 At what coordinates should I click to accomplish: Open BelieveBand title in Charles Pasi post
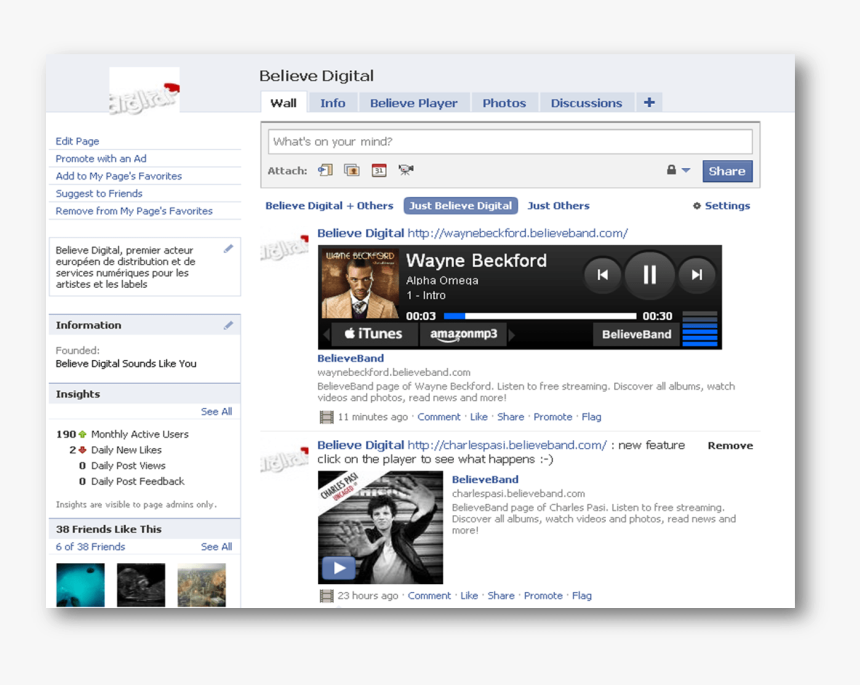[485, 479]
